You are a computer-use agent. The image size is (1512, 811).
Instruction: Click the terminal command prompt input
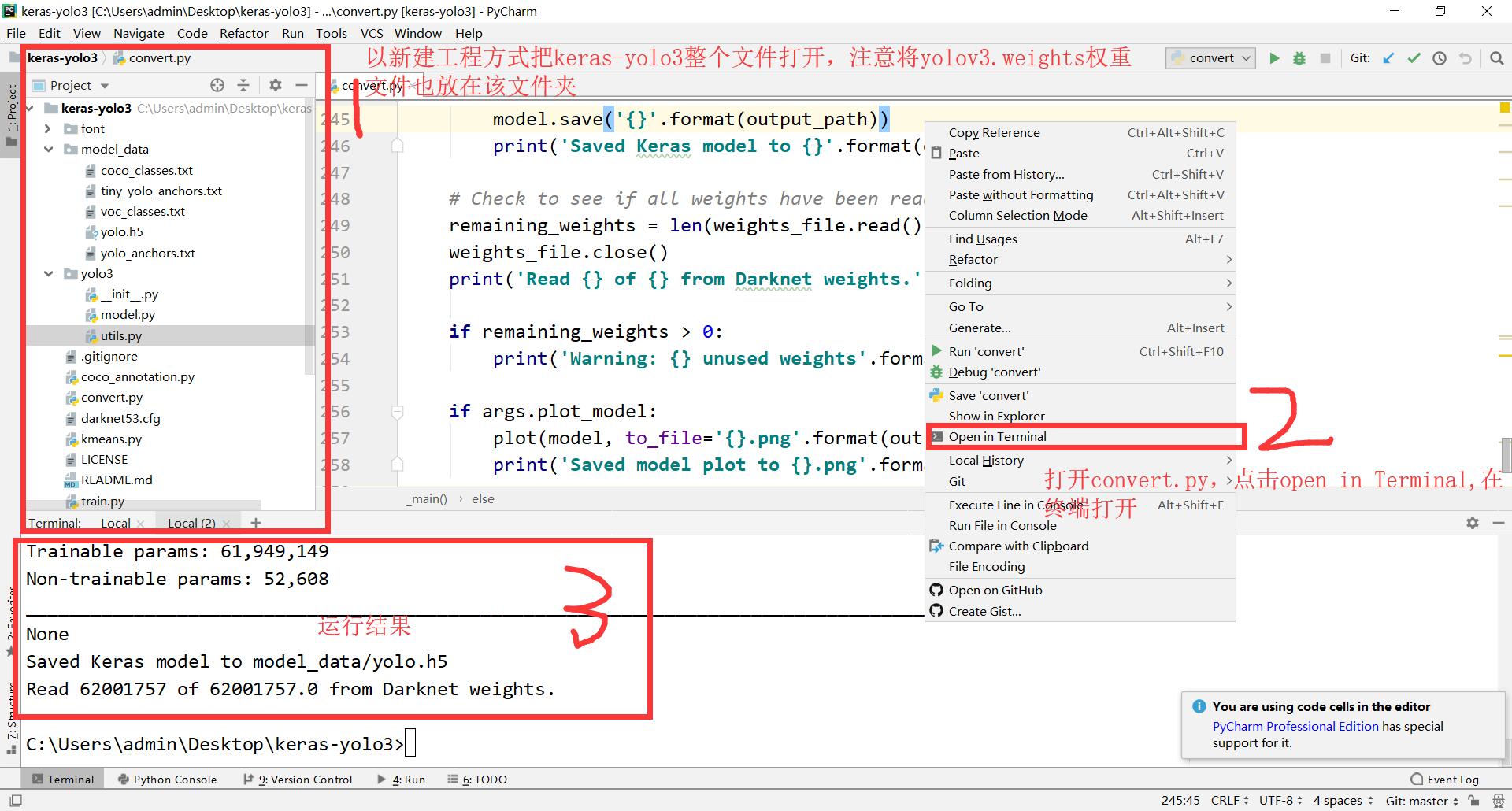point(409,743)
